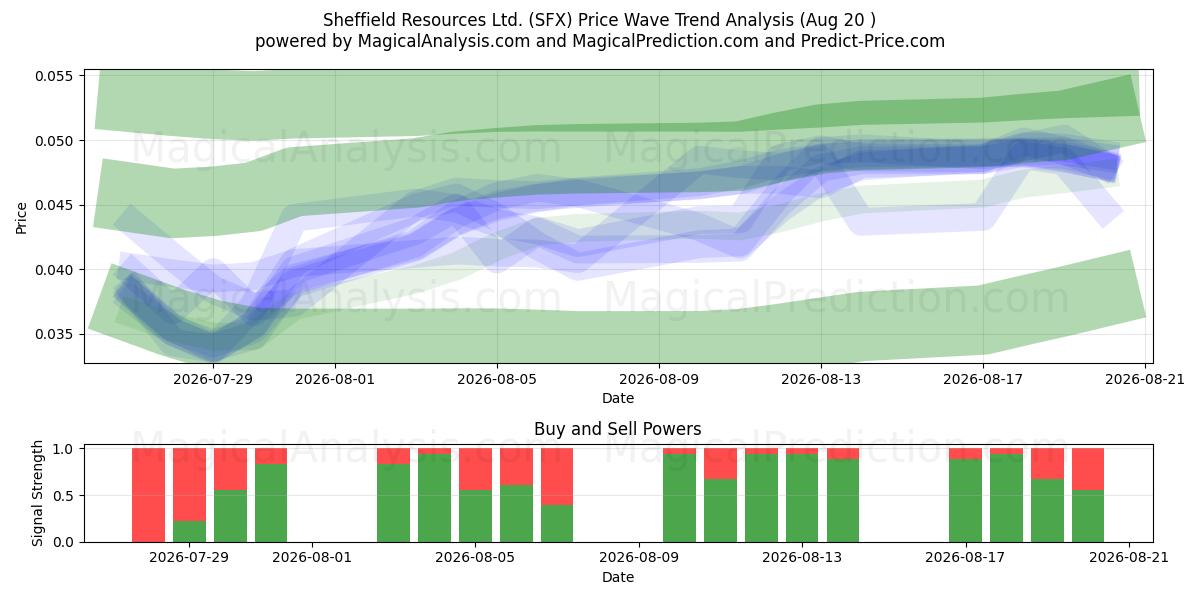The height and width of the screenshot is (600, 1200).
Task: Click the 2026-08-01 date tick on the price chart
Action: click(x=335, y=379)
